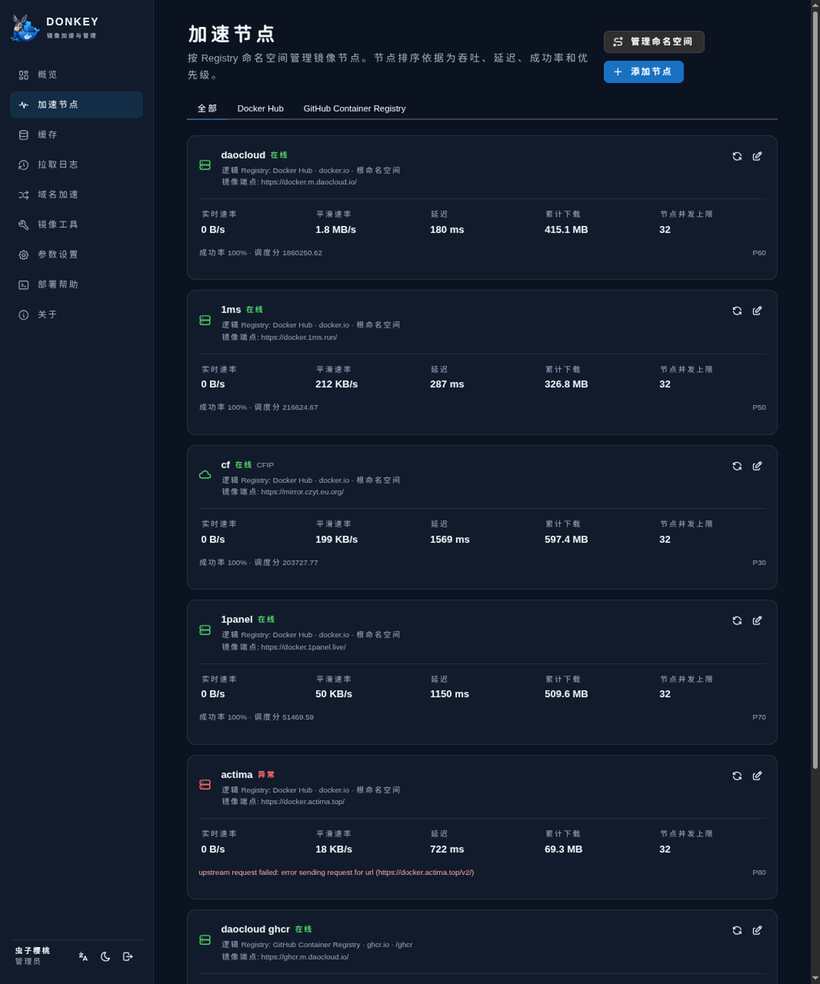Edit the actima node
This screenshot has width=820, height=984.
pos(757,776)
